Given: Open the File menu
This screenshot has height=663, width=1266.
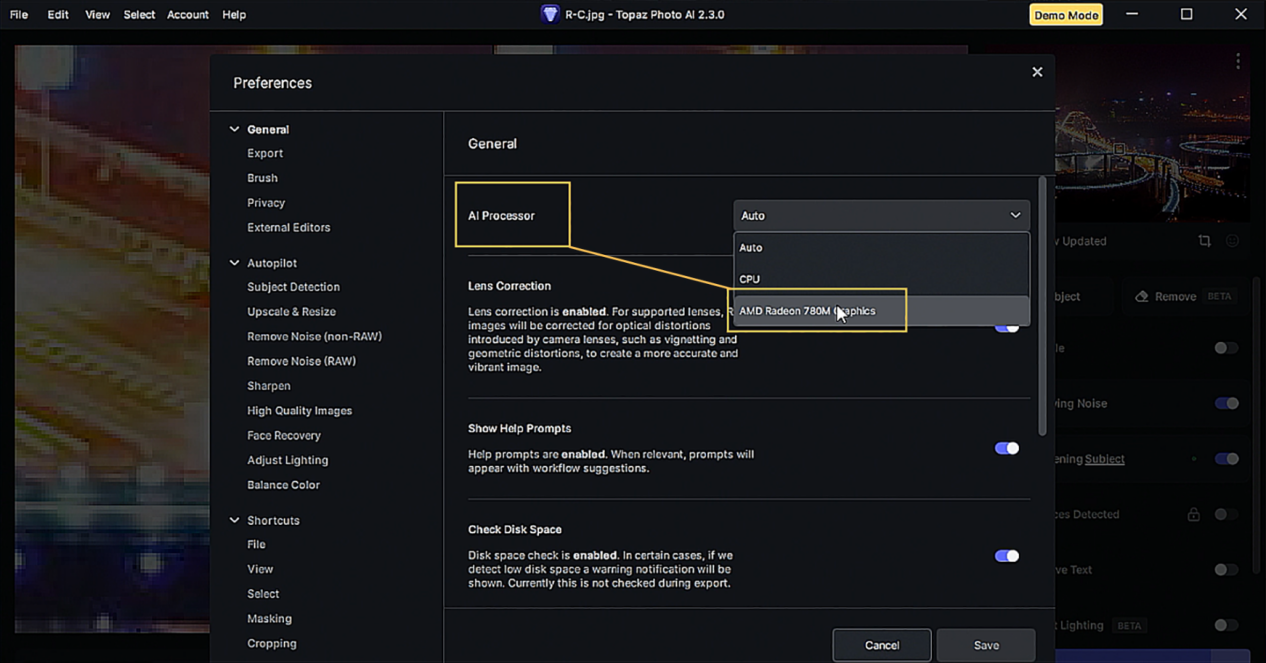Looking at the screenshot, I should 19,15.
